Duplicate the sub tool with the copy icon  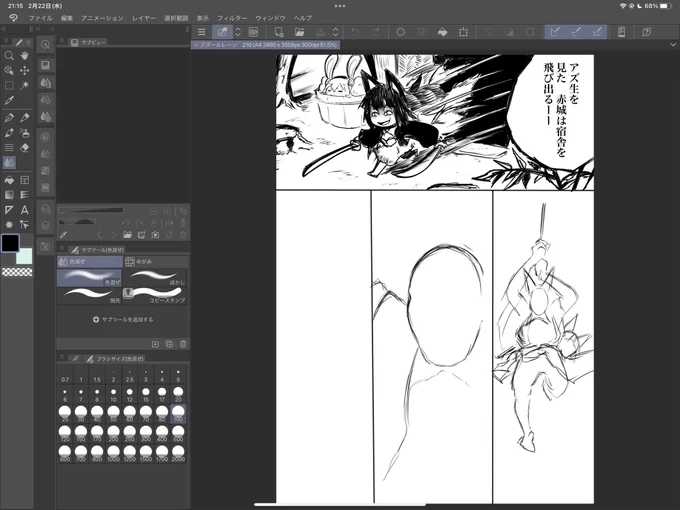click(169, 344)
